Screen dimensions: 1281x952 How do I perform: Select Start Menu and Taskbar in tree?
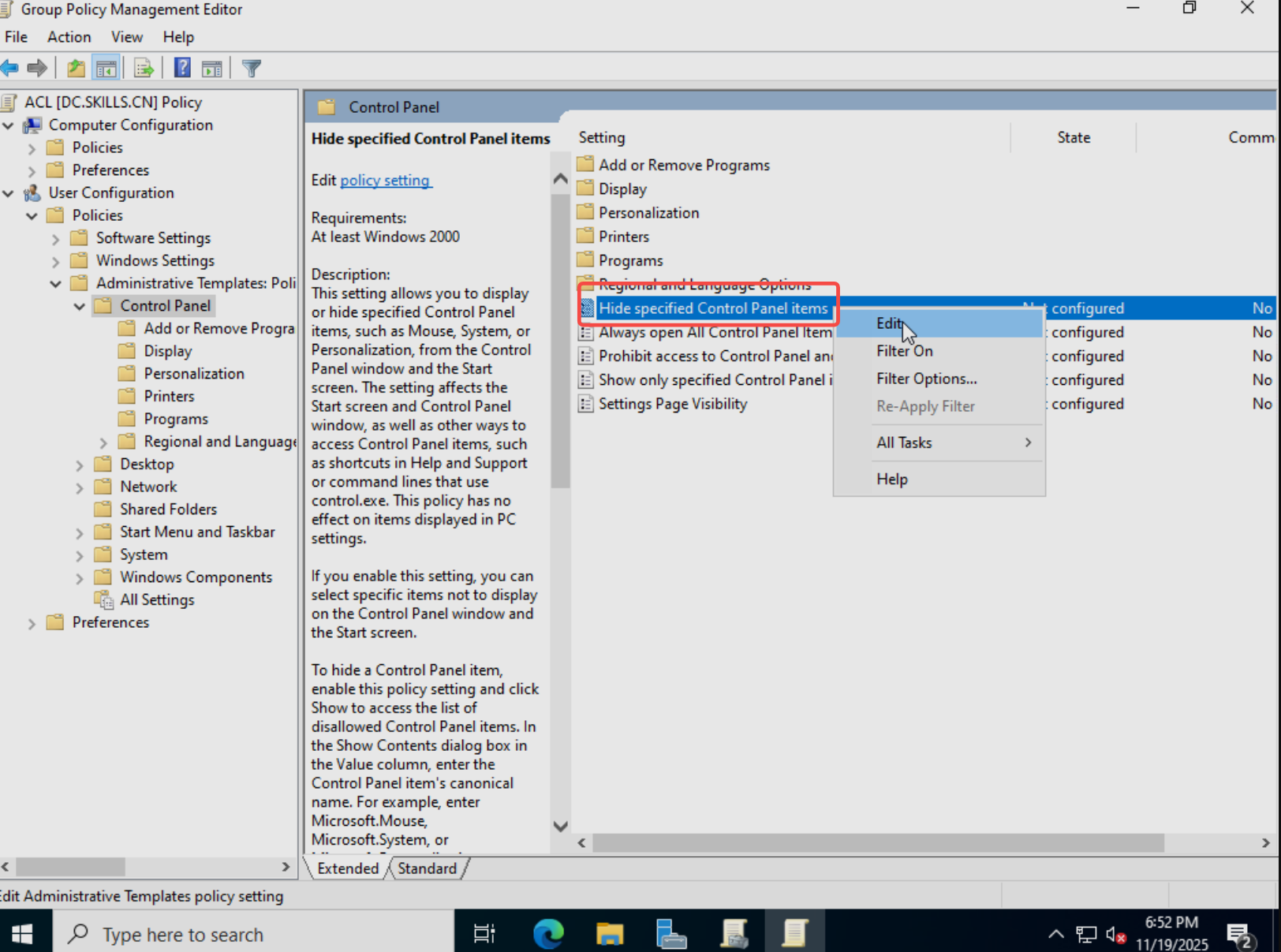point(197,532)
